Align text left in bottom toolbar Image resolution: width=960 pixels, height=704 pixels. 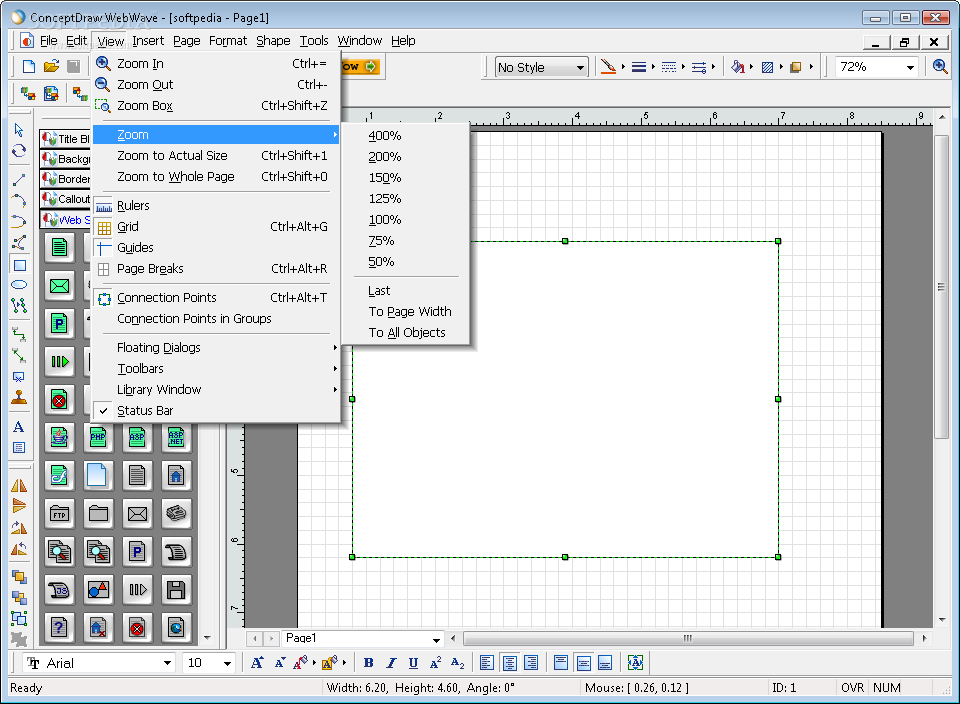pos(487,663)
